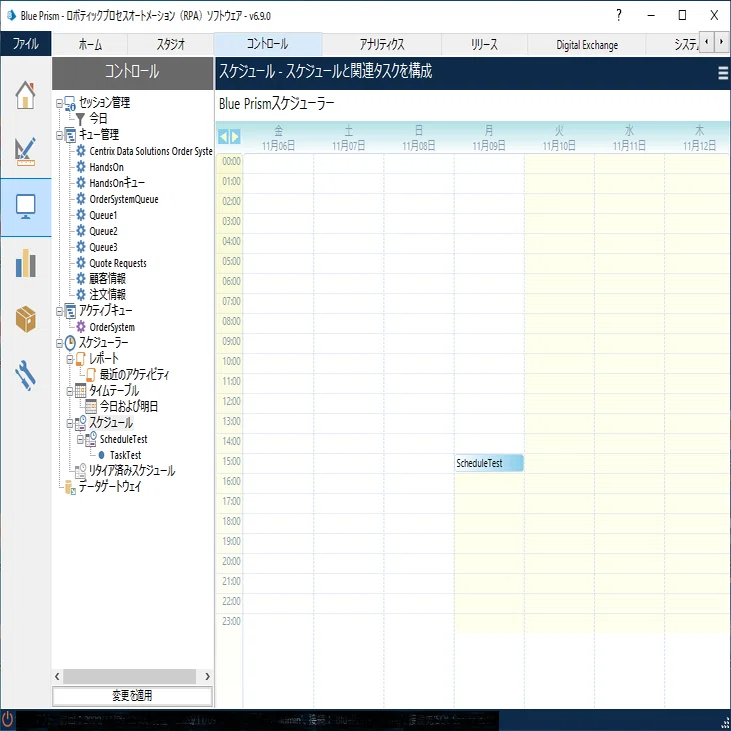Click the 金 11月06日 day header
The image size is (731, 731).
(x=278, y=138)
